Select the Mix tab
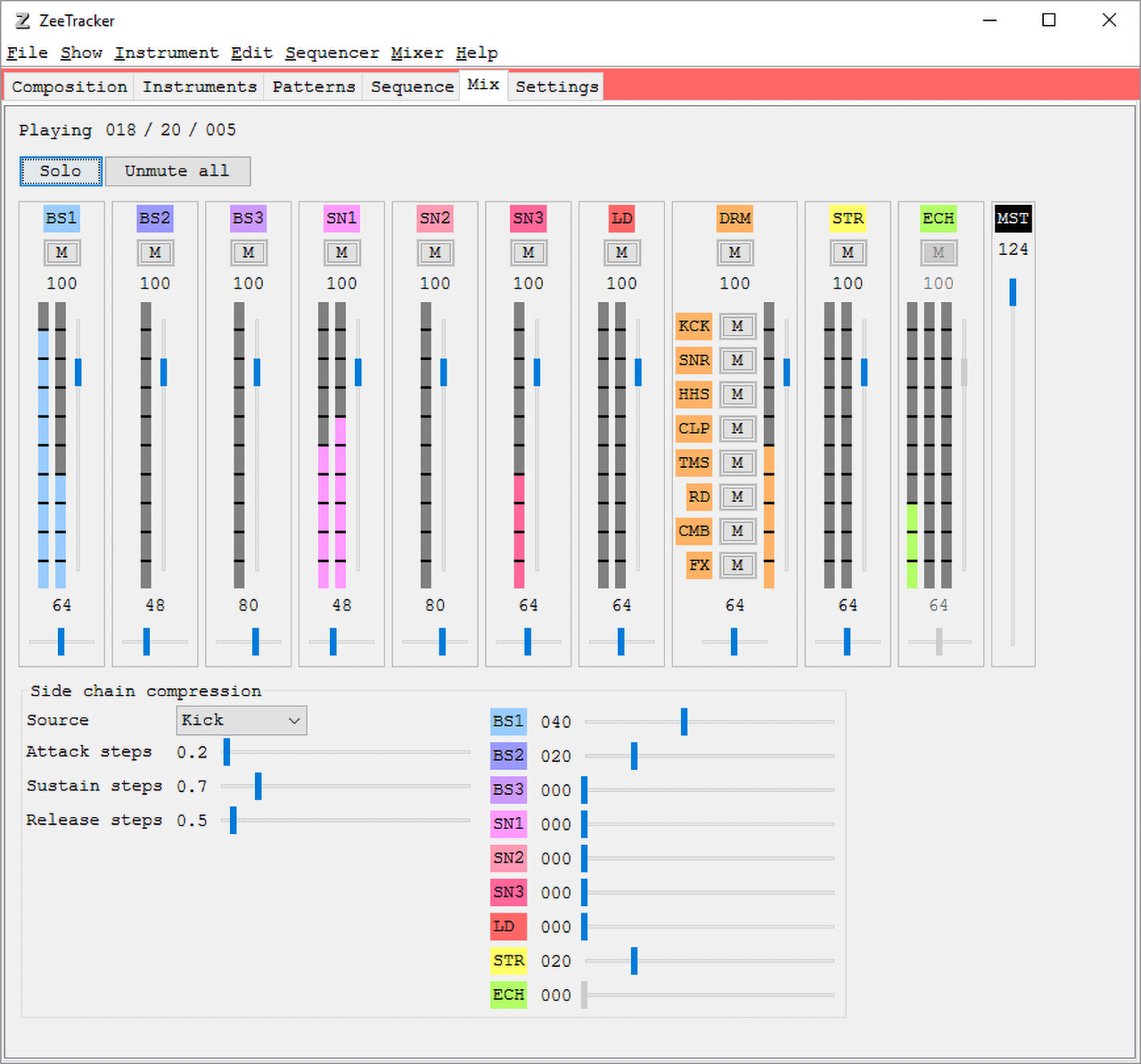Screen dimensions: 1141x1064 click(483, 85)
